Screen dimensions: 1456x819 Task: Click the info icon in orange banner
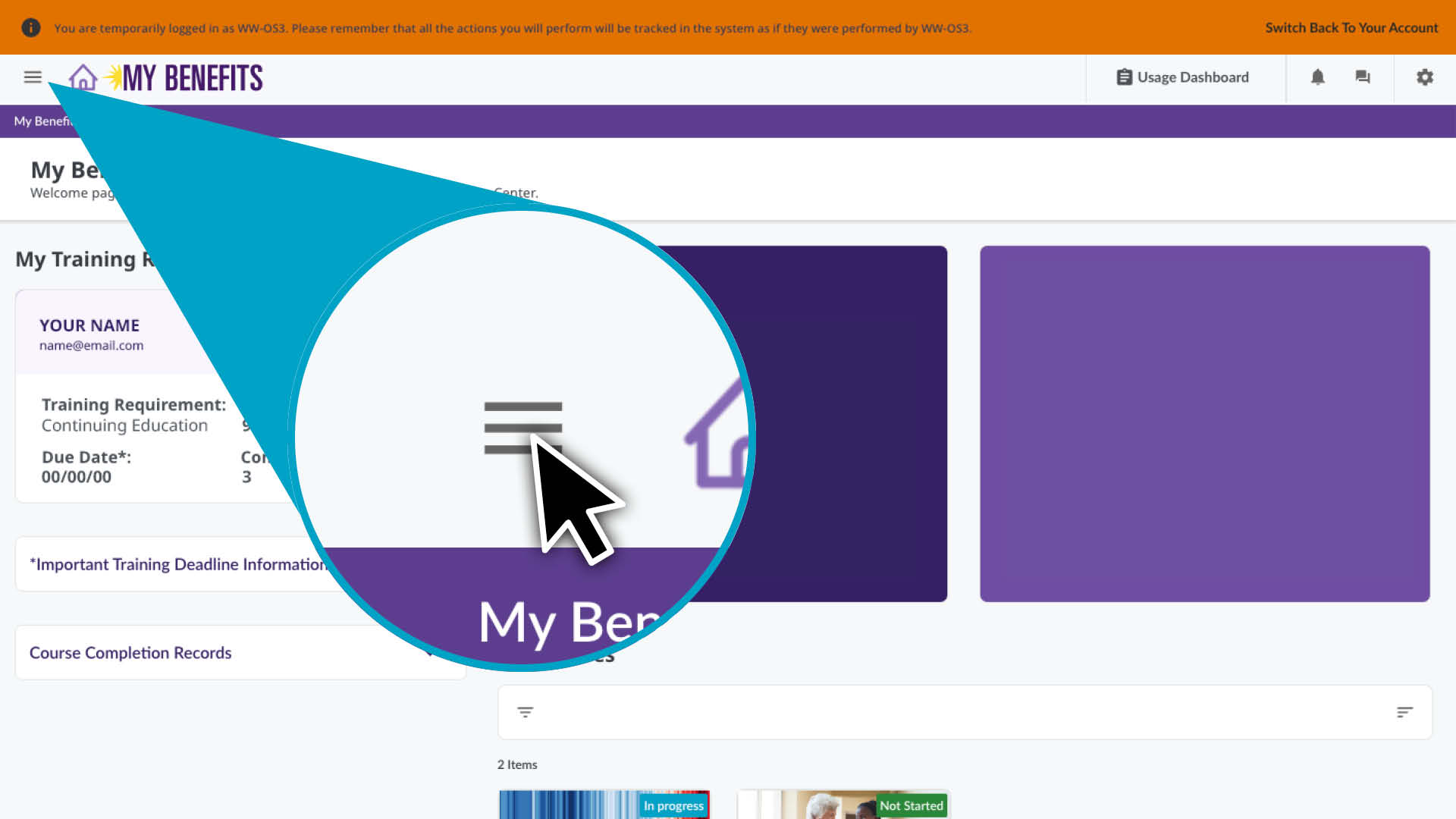(30, 28)
